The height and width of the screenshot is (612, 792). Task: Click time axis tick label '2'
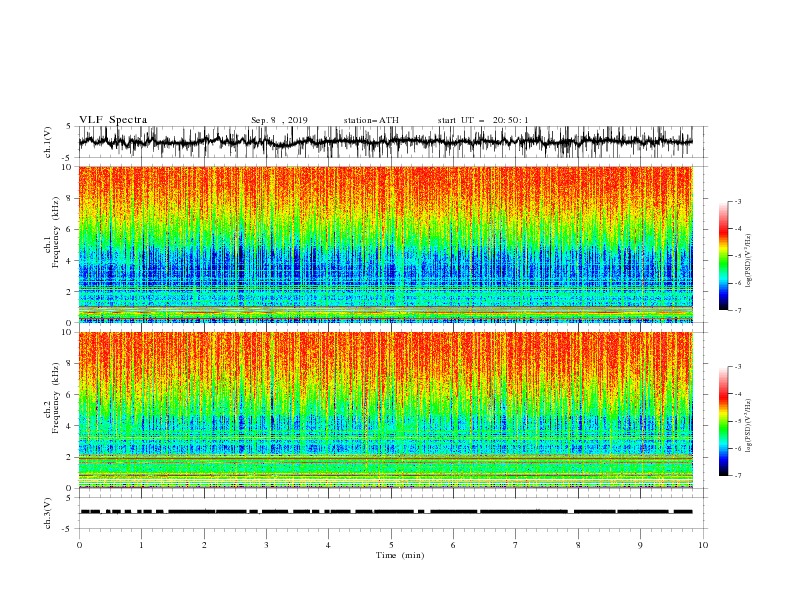(x=204, y=545)
